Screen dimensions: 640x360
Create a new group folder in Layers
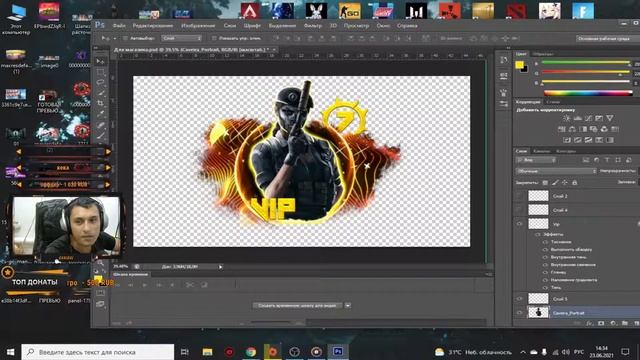[625, 323]
